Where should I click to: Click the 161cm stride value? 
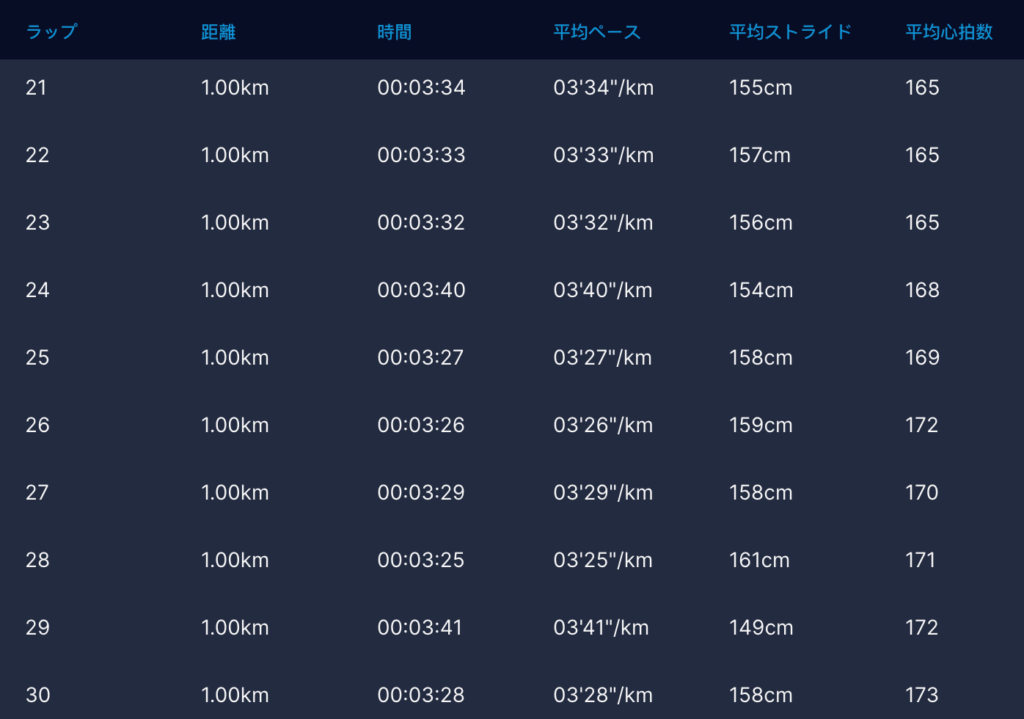pos(759,560)
